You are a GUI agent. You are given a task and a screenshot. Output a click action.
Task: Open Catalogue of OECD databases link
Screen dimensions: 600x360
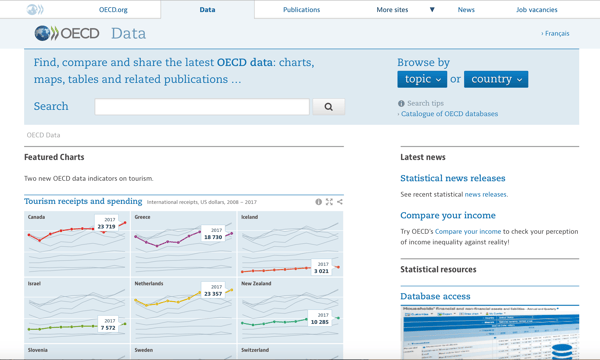click(449, 114)
